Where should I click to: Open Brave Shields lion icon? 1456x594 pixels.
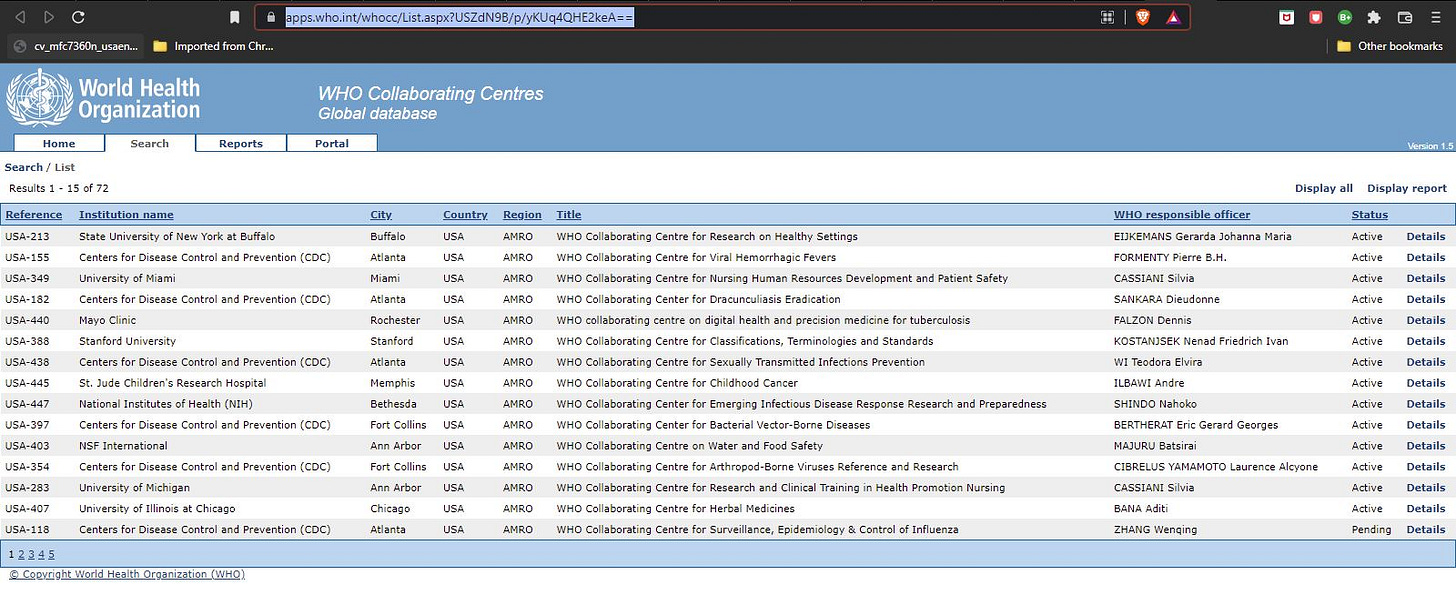1143,17
